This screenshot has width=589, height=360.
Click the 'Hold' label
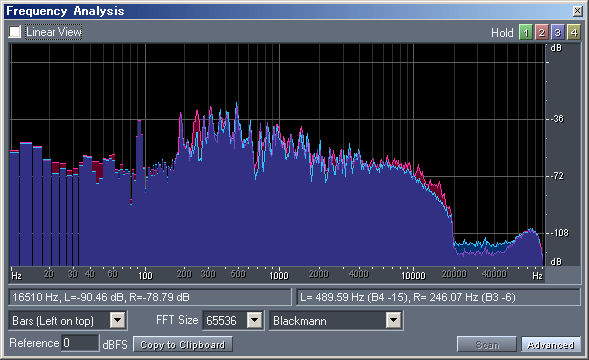502,33
